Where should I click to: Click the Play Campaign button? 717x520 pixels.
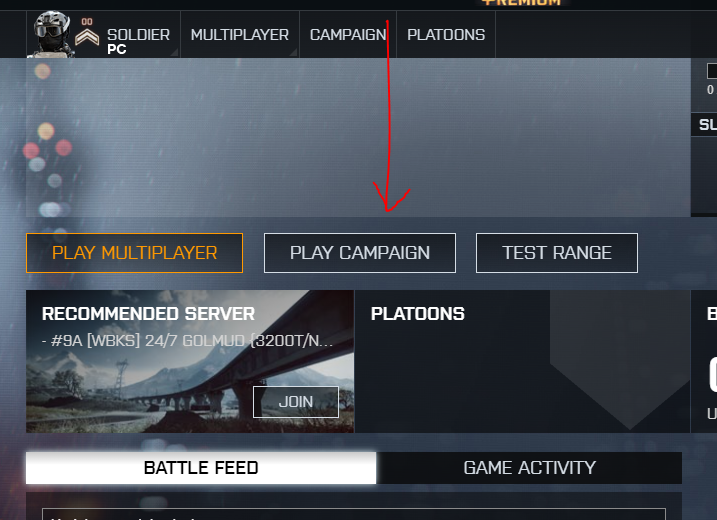coord(360,253)
